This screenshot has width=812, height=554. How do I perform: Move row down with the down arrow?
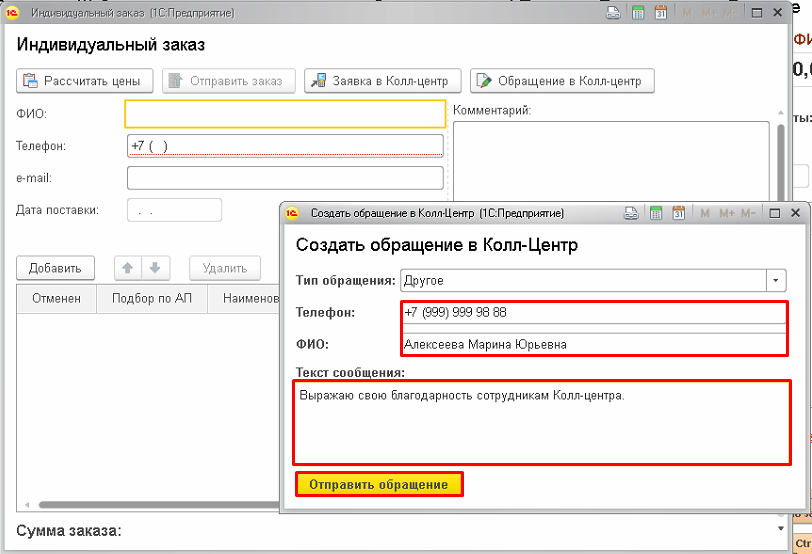[x=155, y=268]
